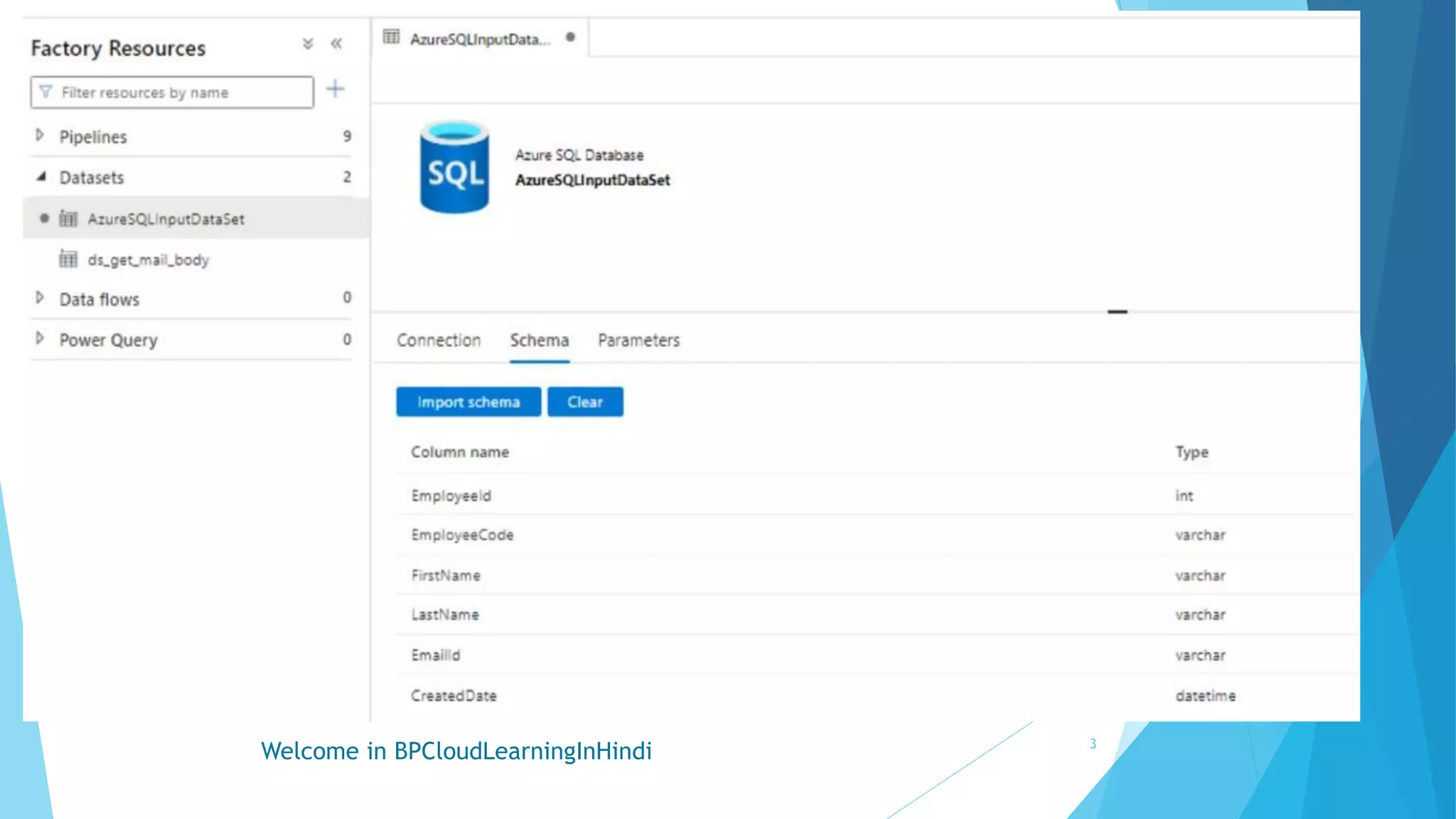The width and height of the screenshot is (1456, 819).
Task: Click varchar type for LastName row
Action: (x=1200, y=614)
